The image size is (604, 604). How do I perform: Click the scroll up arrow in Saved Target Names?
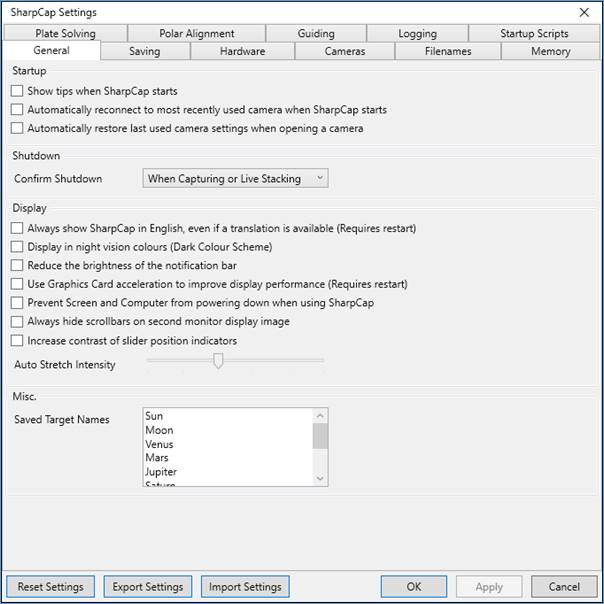point(320,416)
